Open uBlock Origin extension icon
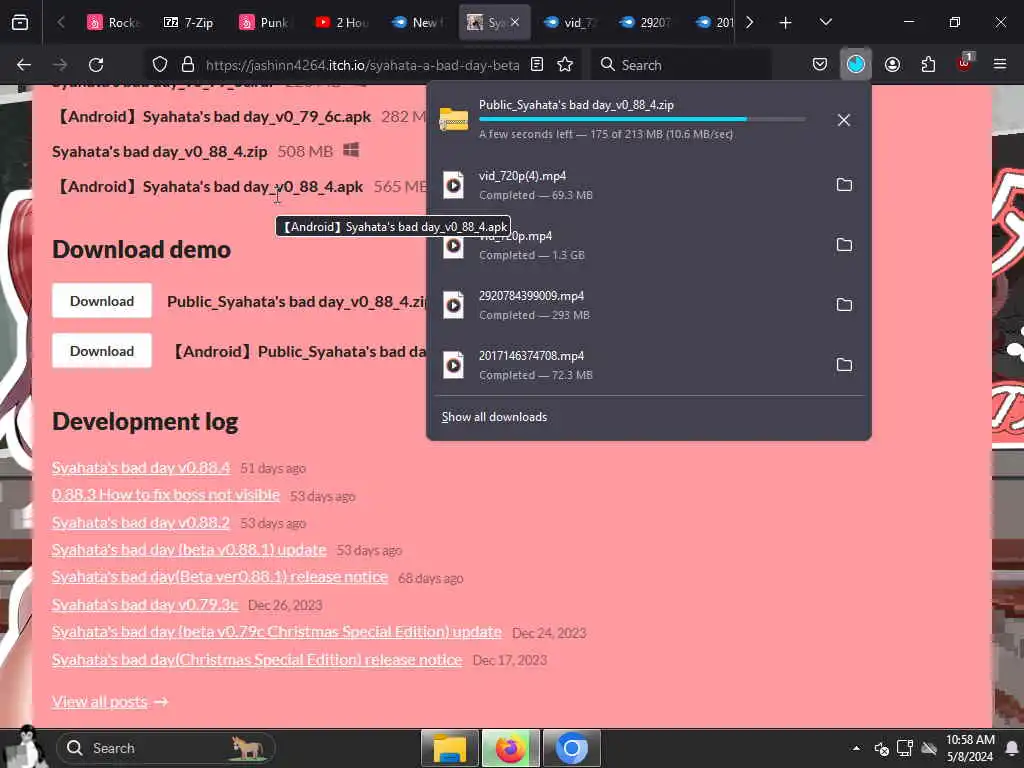Image resolution: width=1024 pixels, height=768 pixels. [x=964, y=63]
